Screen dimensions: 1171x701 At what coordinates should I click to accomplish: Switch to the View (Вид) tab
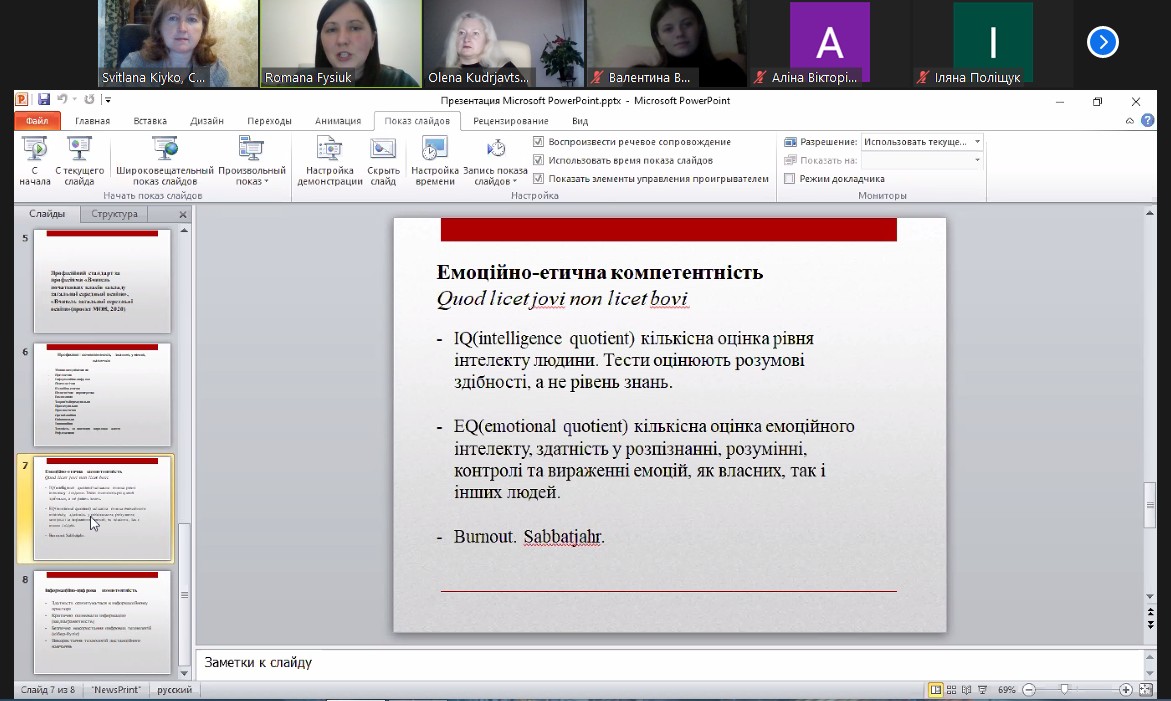[x=580, y=121]
